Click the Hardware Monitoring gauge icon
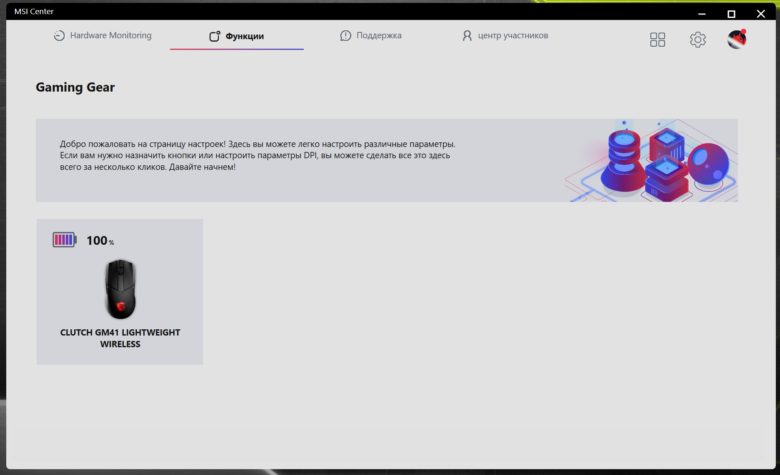Screen dimensions: 780x475 pyautogui.click(x=59, y=35)
